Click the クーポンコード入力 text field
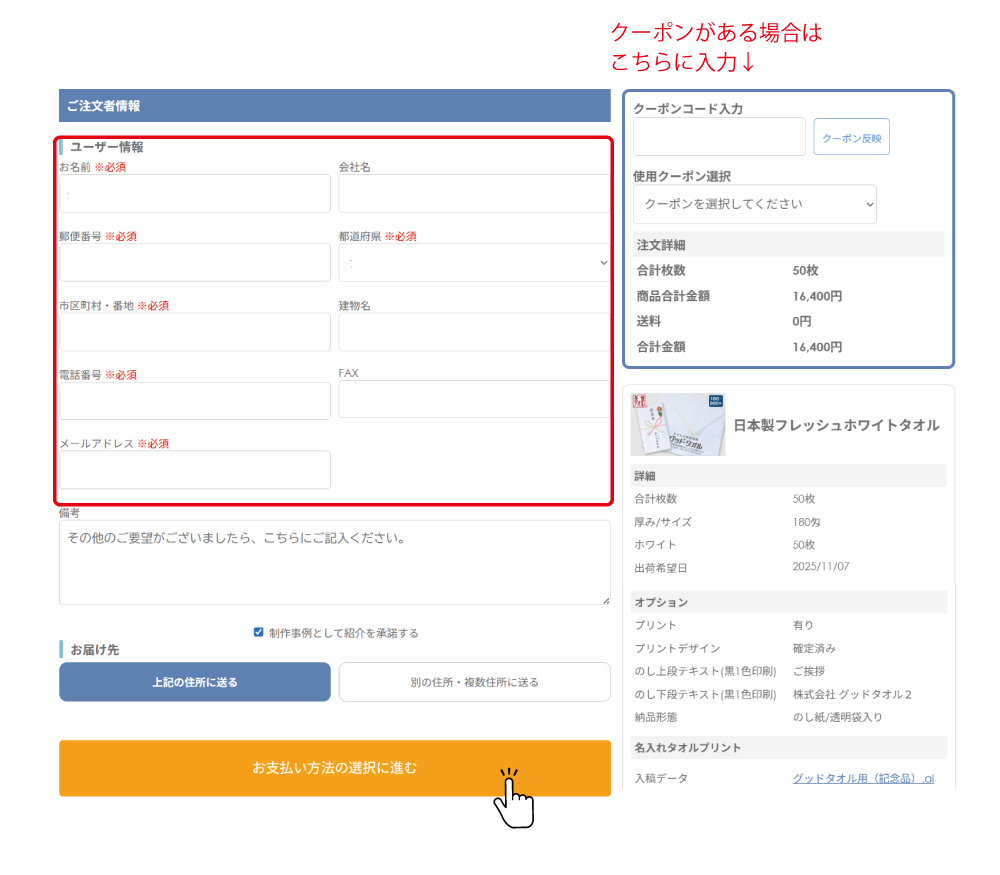 point(719,137)
